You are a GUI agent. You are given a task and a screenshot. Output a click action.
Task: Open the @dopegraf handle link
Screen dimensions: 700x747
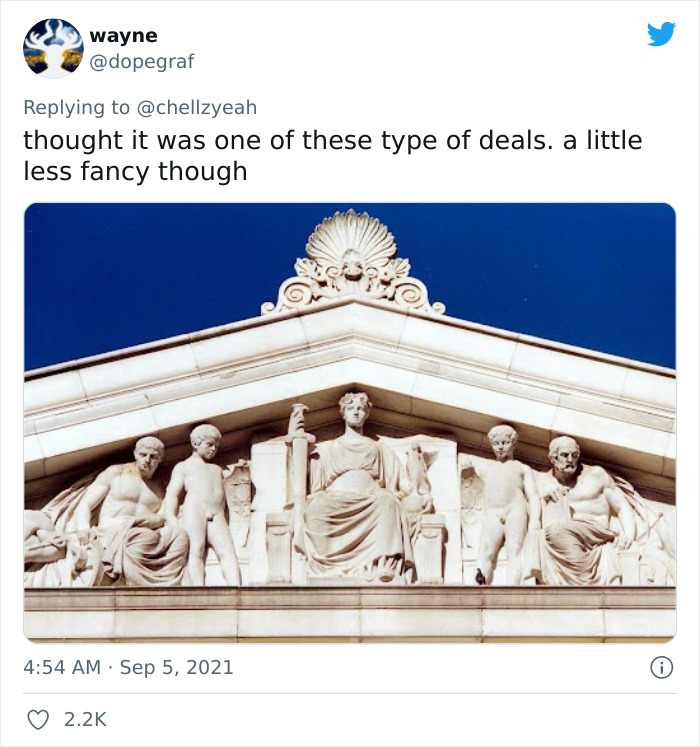[x=142, y=61]
